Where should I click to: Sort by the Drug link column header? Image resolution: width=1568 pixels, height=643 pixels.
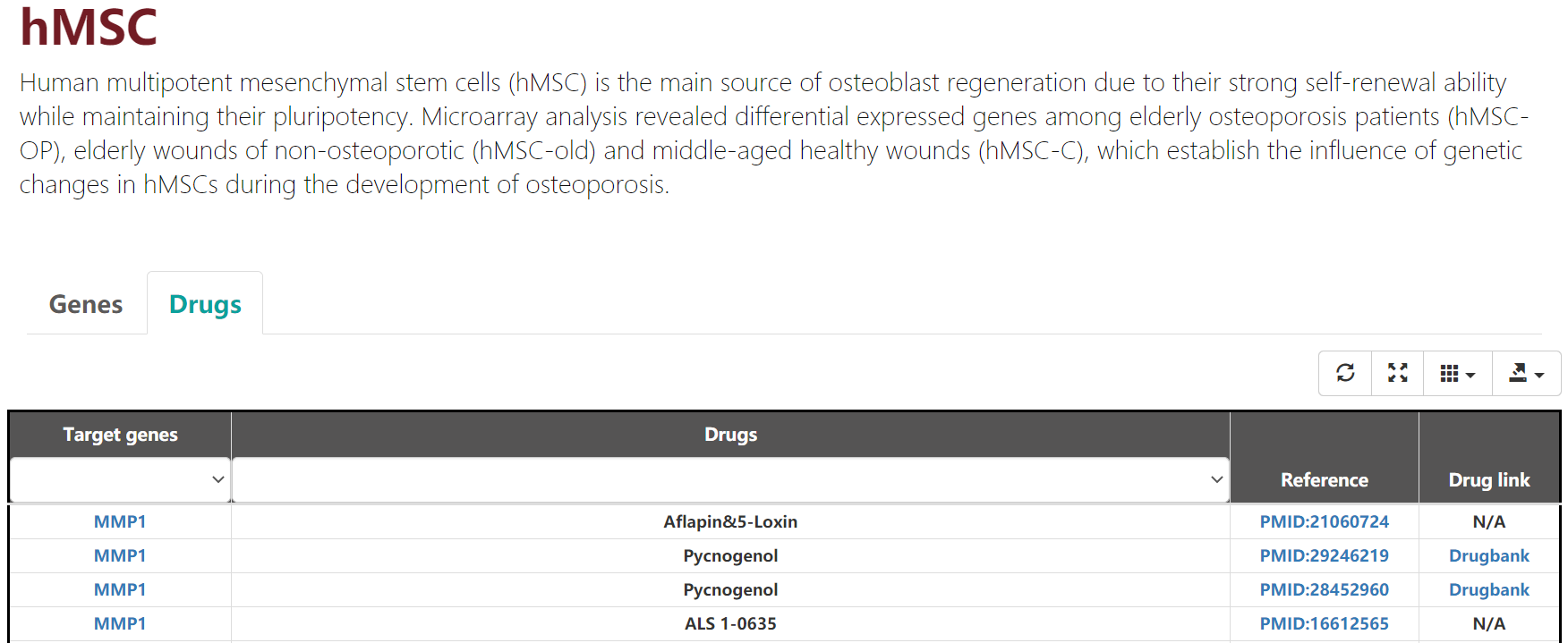[x=1488, y=479]
